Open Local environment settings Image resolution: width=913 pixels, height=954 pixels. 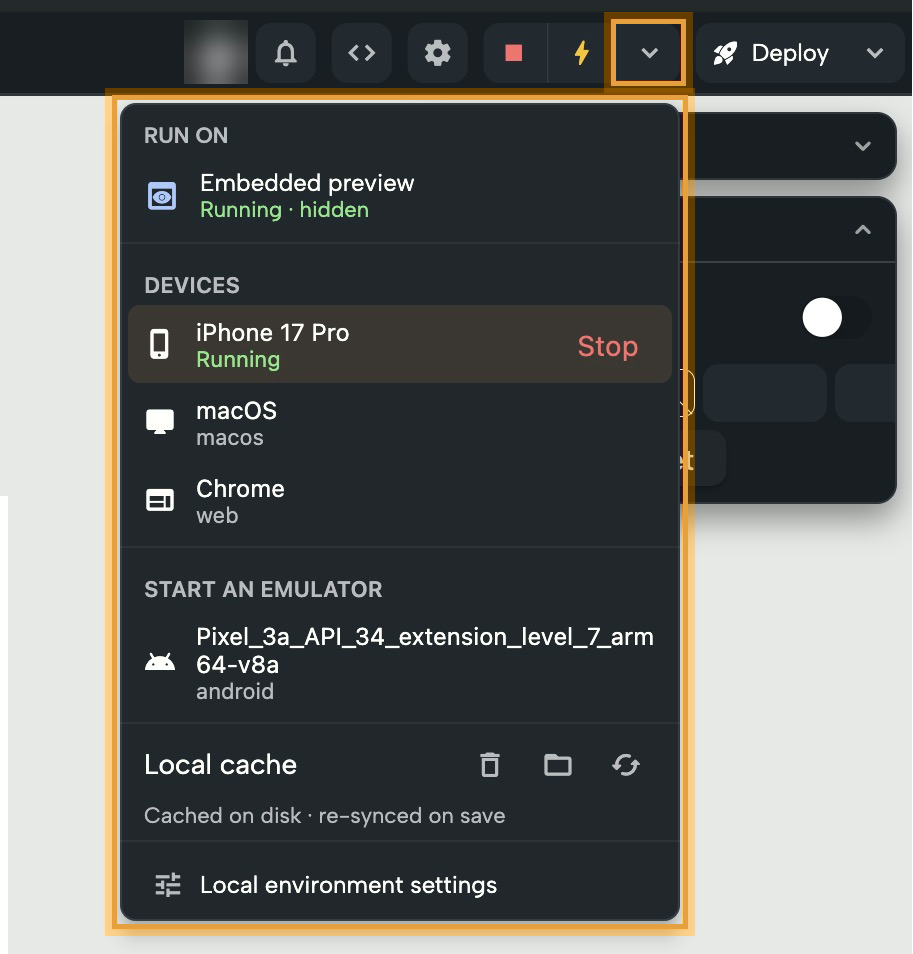click(400, 885)
